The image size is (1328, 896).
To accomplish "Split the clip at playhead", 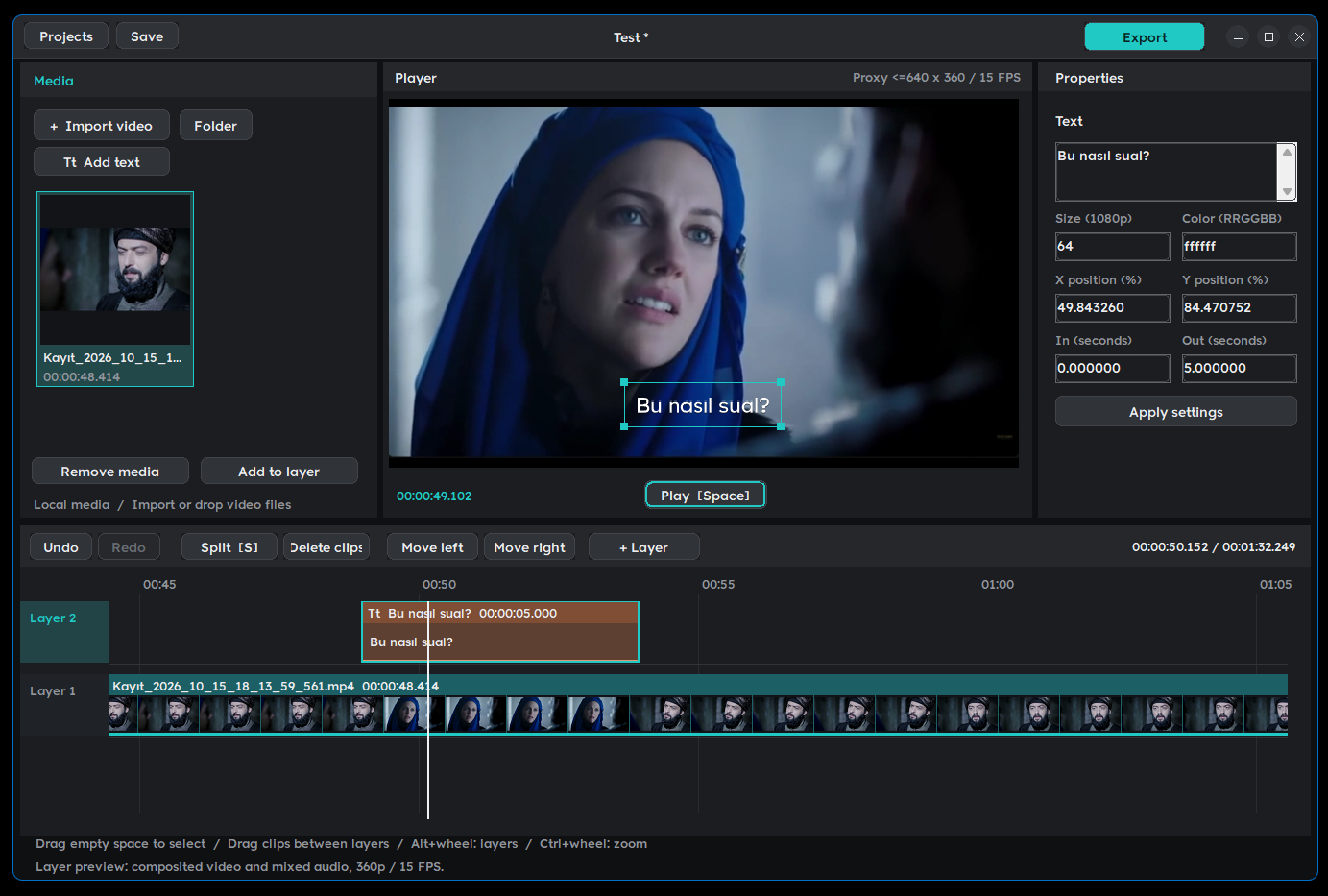I will [229, 546].
